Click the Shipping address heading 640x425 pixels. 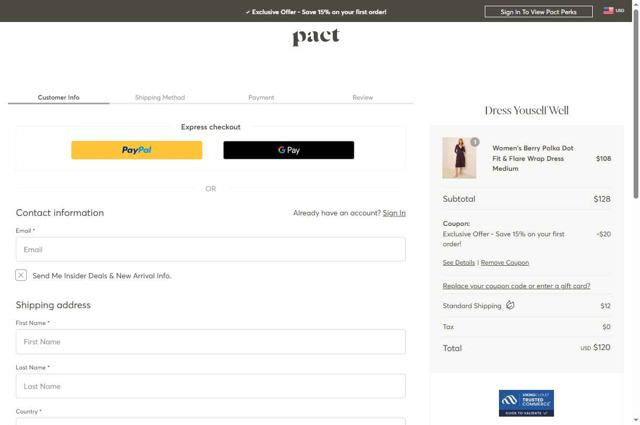click(53, 305)
